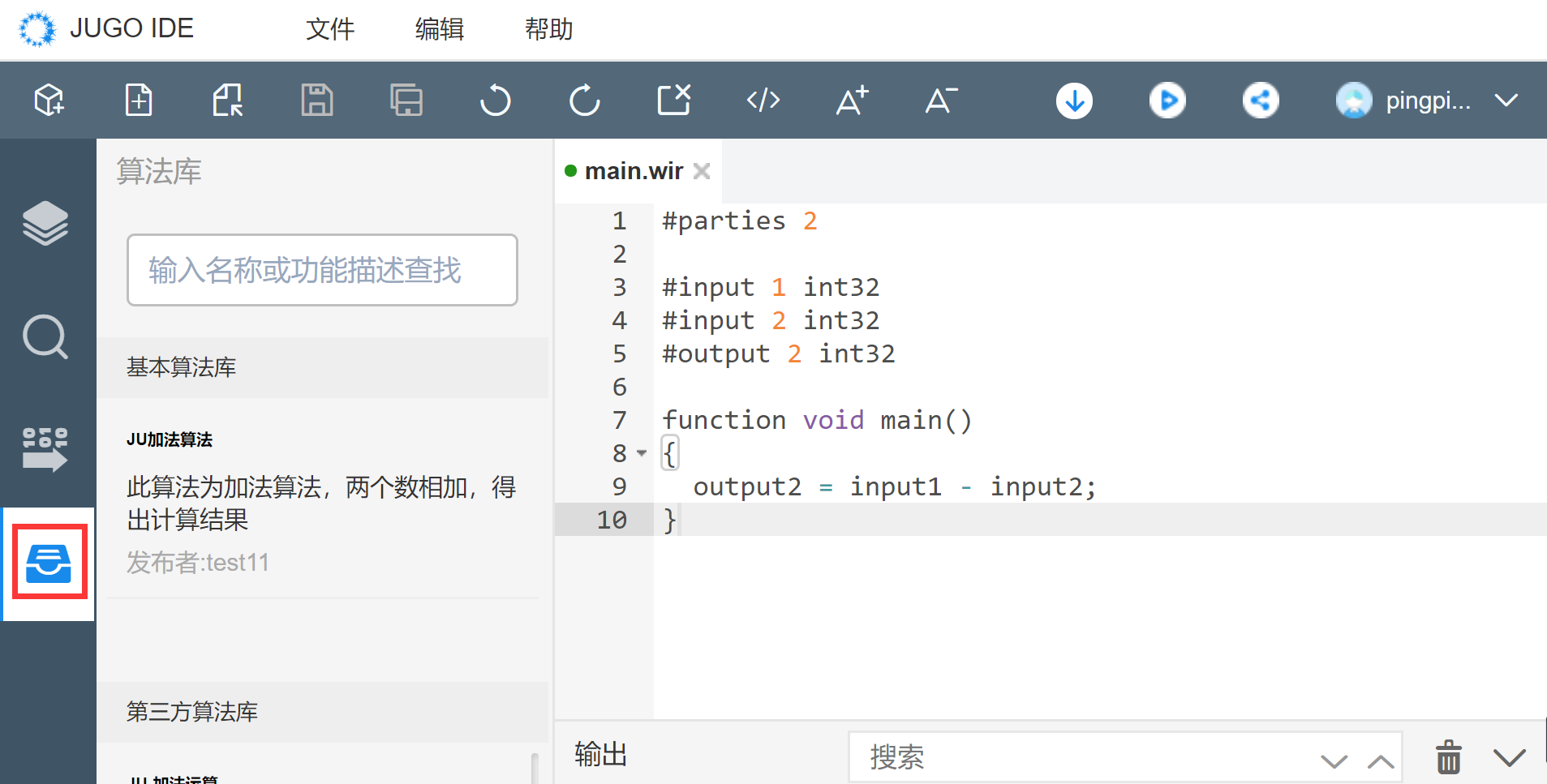Open the 帮助 menu

pos(548,29)
